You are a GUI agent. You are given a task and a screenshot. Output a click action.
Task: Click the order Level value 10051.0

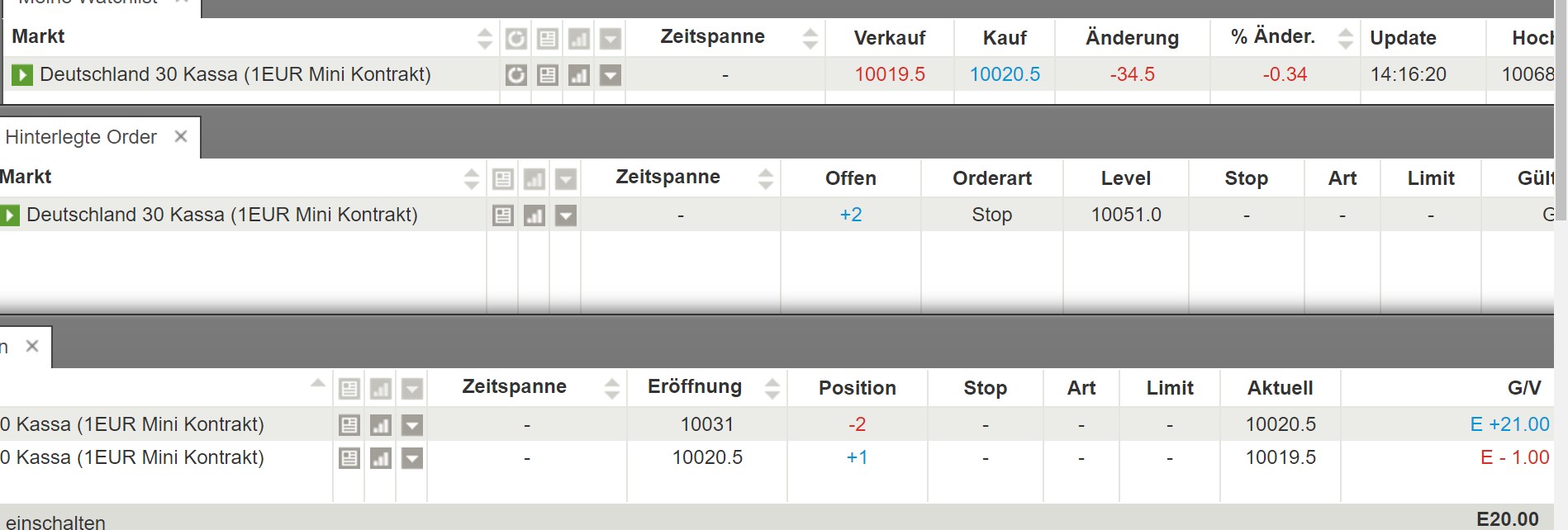[x=1126, y=215]
